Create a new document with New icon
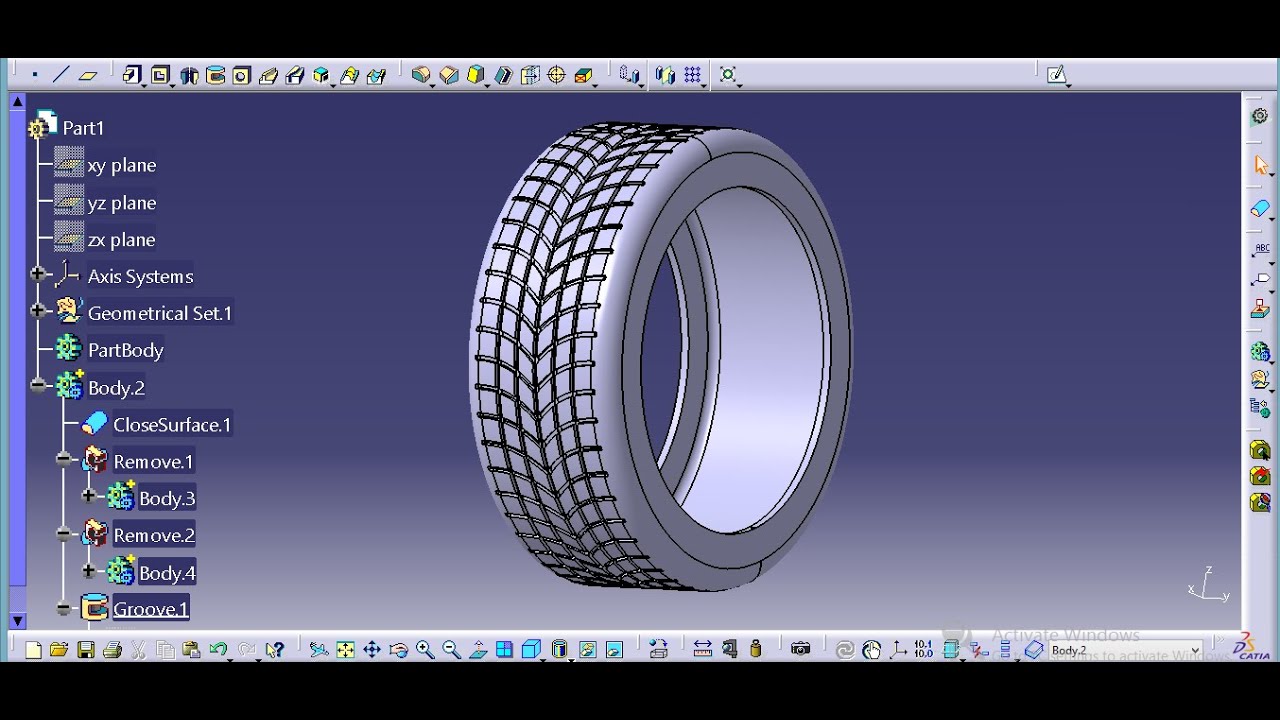 pyautogui.click(x=33, y=650)
